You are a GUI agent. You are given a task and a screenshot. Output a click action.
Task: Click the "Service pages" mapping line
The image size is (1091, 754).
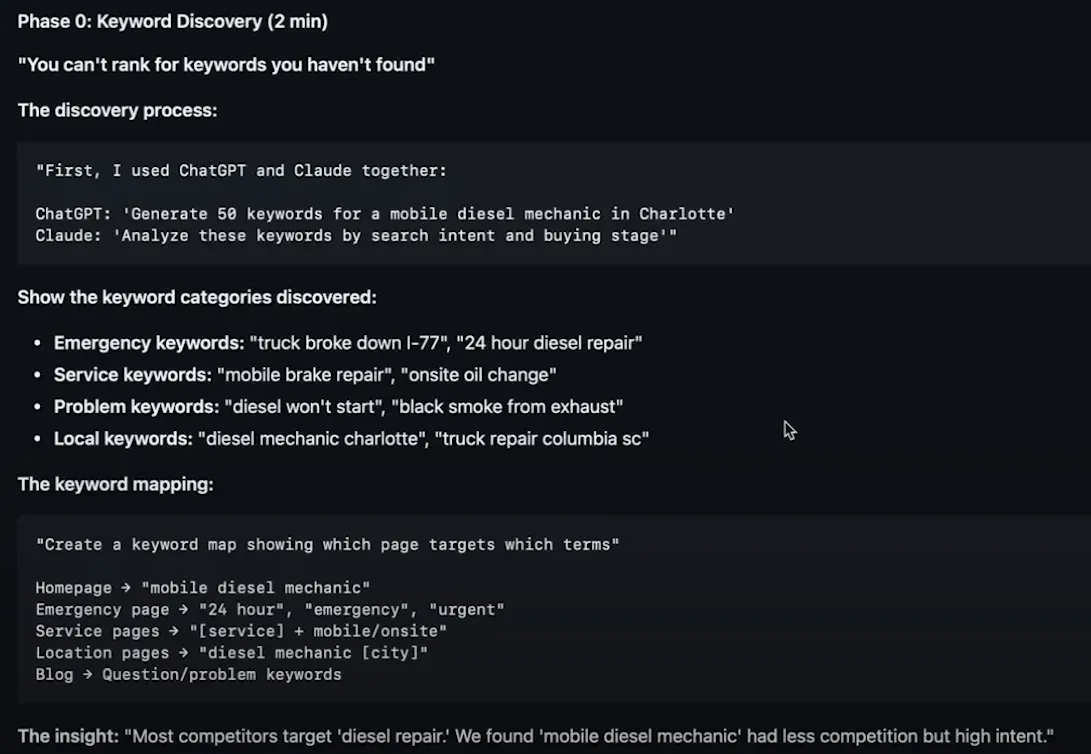pyautogui.click(x=241, y=631)
